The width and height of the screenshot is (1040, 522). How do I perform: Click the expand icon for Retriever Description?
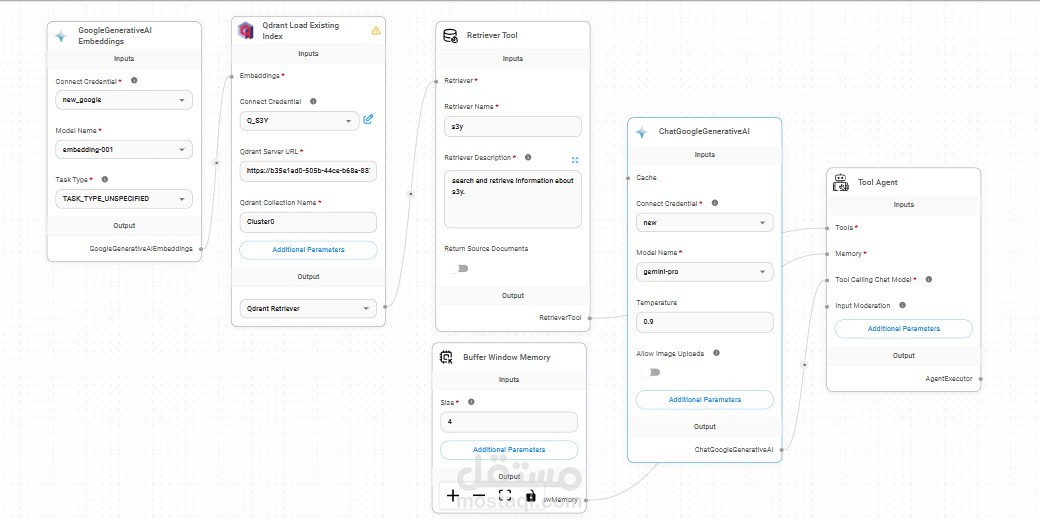(574, 160)
